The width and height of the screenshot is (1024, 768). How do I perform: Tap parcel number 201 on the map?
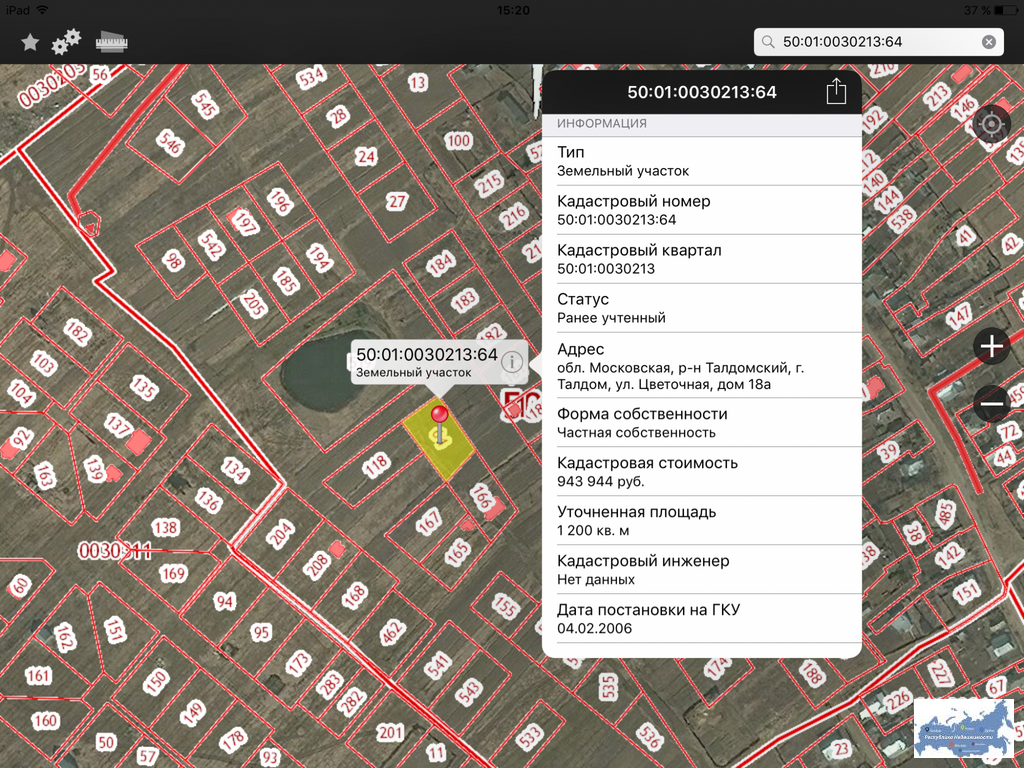tap(390, 732)
